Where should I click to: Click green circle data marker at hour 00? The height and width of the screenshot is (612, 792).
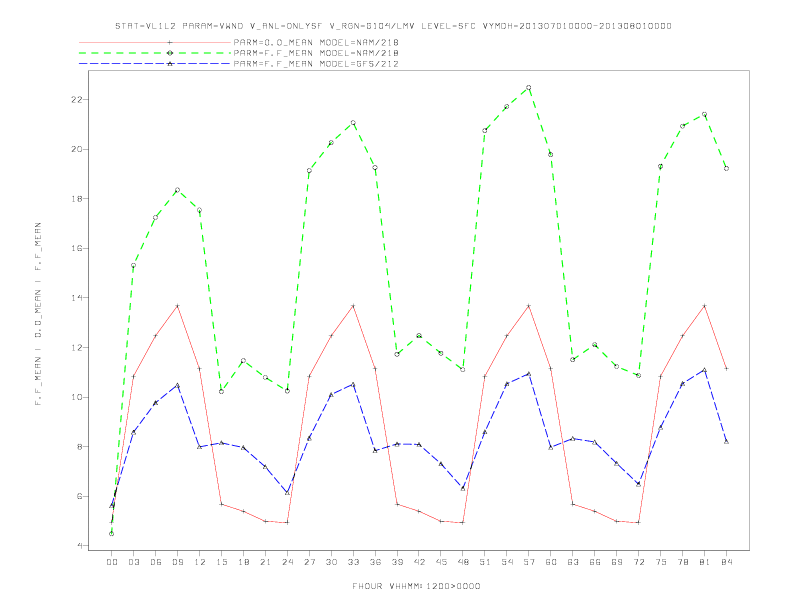(112, 534)
